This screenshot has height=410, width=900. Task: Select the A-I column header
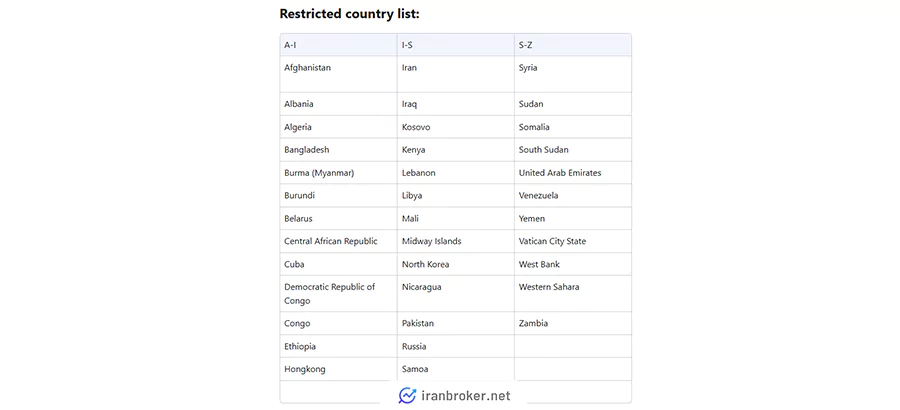[x=339, y=45]
